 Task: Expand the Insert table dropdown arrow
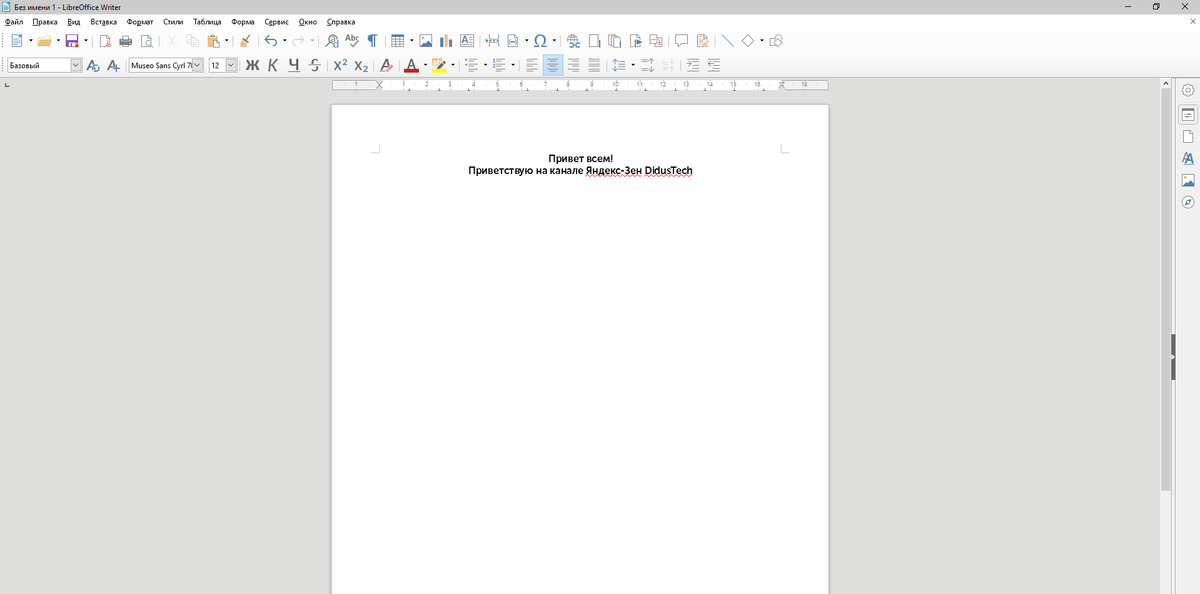click(x=411, y=41)
